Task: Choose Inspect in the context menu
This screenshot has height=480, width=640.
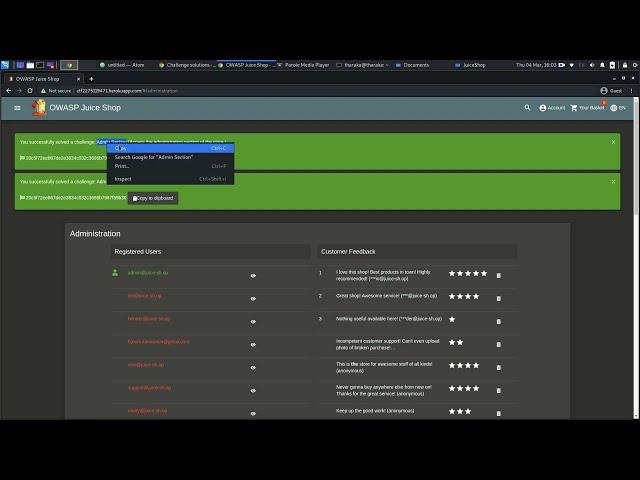Action: pyautogui.click(x=170, y=179)
